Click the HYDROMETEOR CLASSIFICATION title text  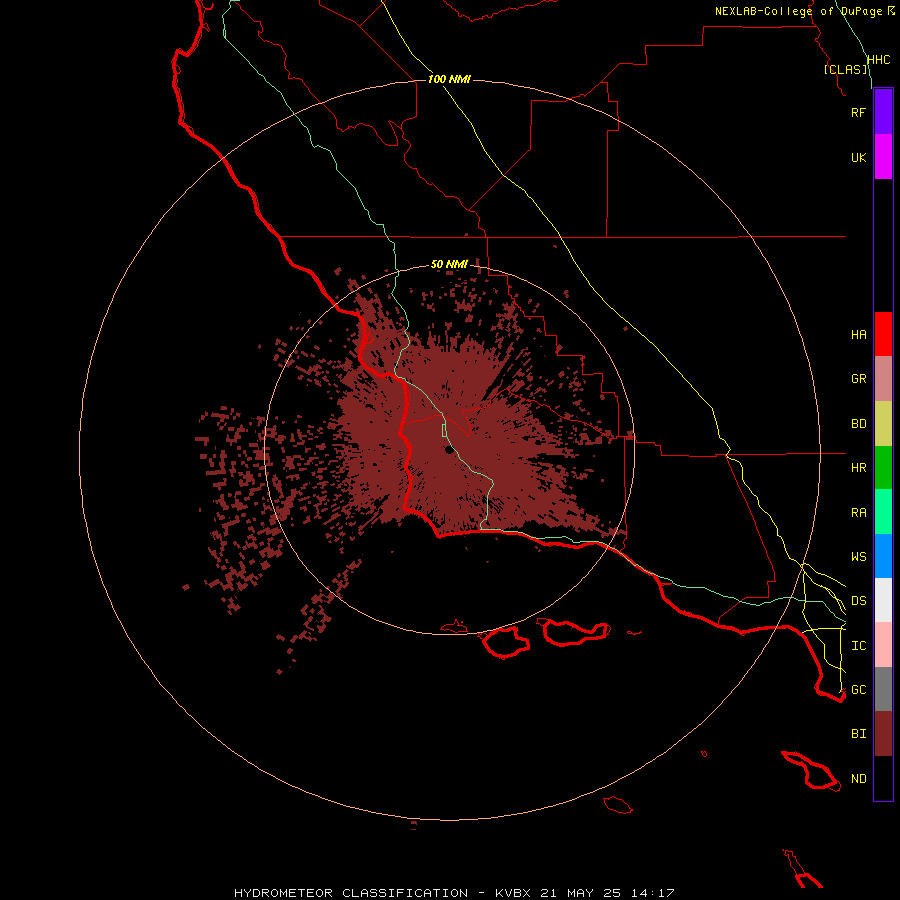tap(351, 893)
